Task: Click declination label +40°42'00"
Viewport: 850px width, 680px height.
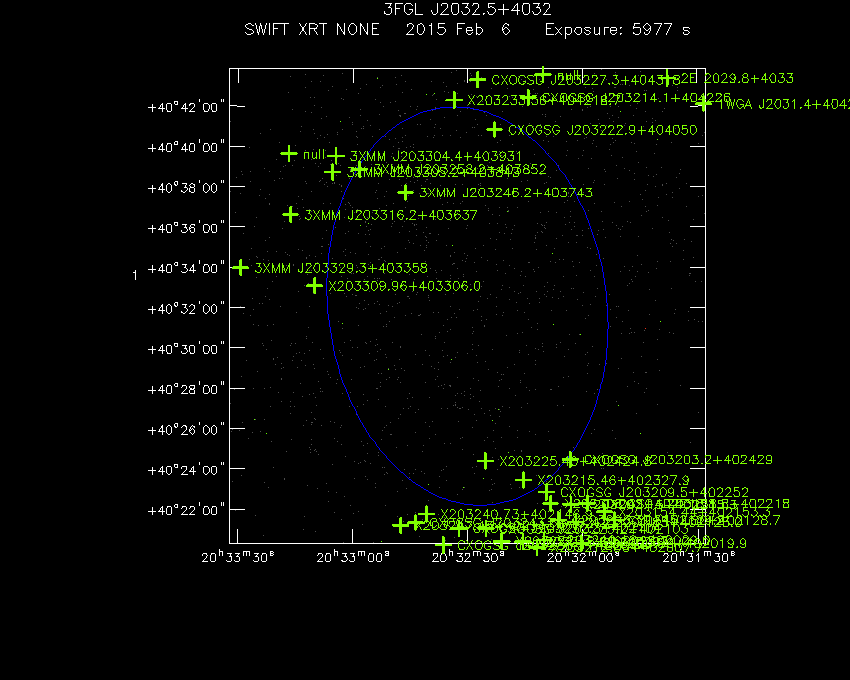Action: pyautogui.click(x=186, y=107)
